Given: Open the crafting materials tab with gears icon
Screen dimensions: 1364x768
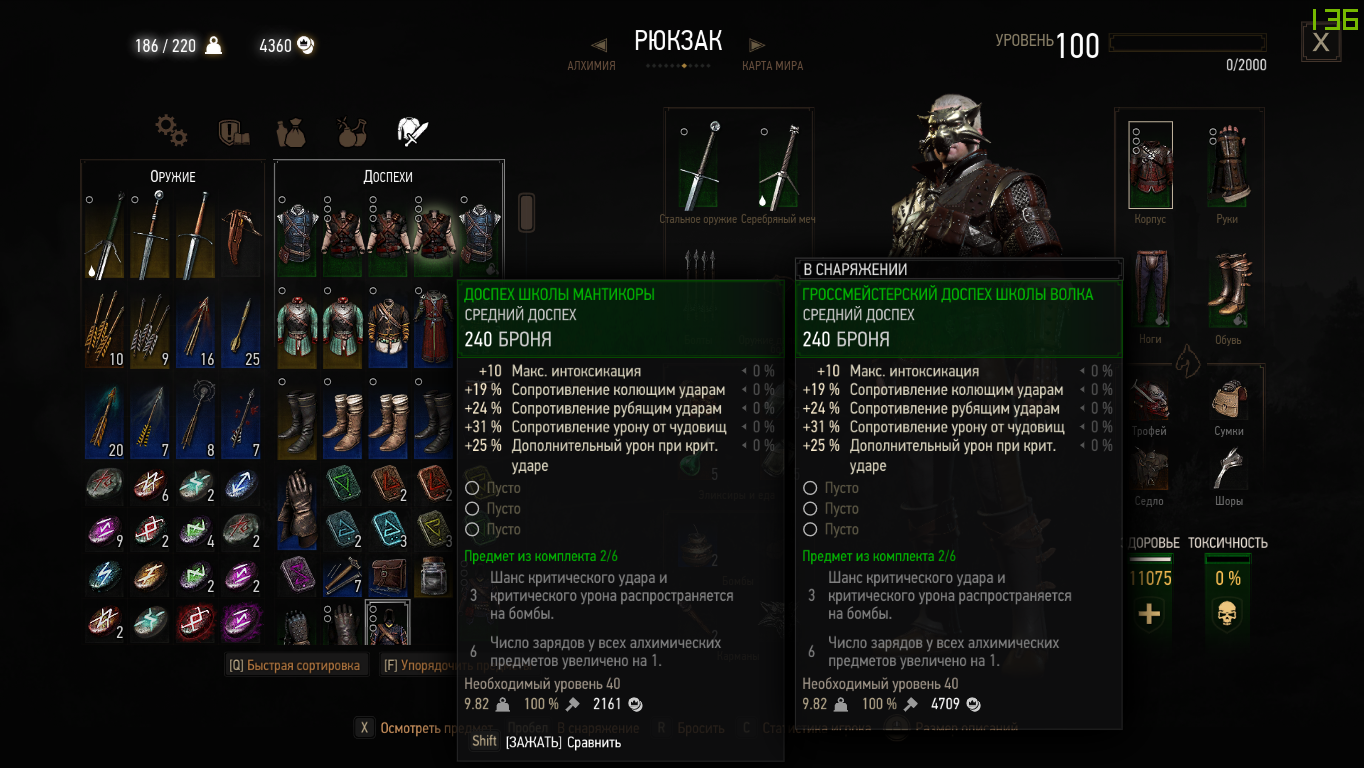Looking at the screenshot, I should point(171,131).
